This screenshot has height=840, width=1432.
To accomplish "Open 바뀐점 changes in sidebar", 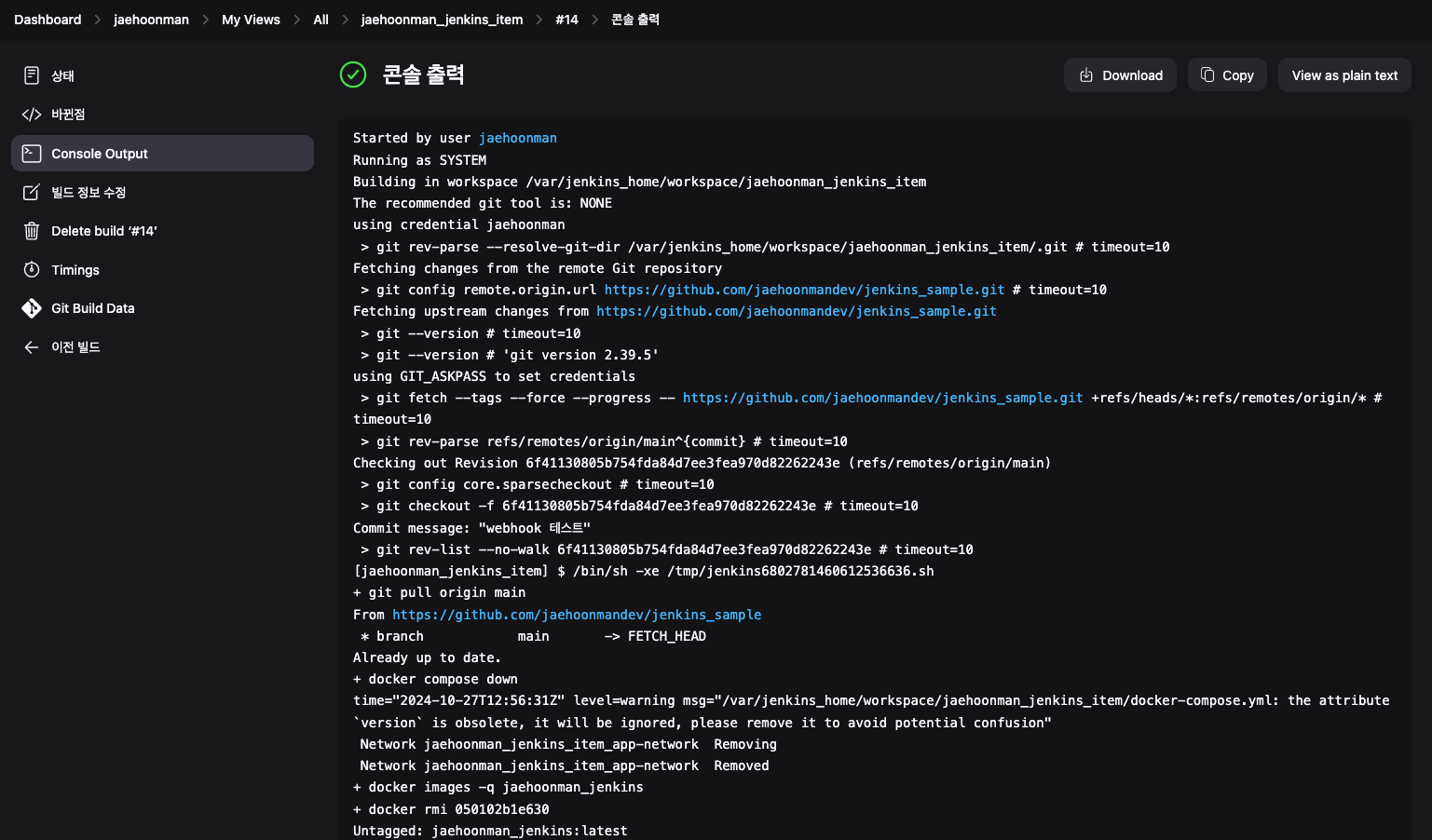I will click(x=162, y=115).
